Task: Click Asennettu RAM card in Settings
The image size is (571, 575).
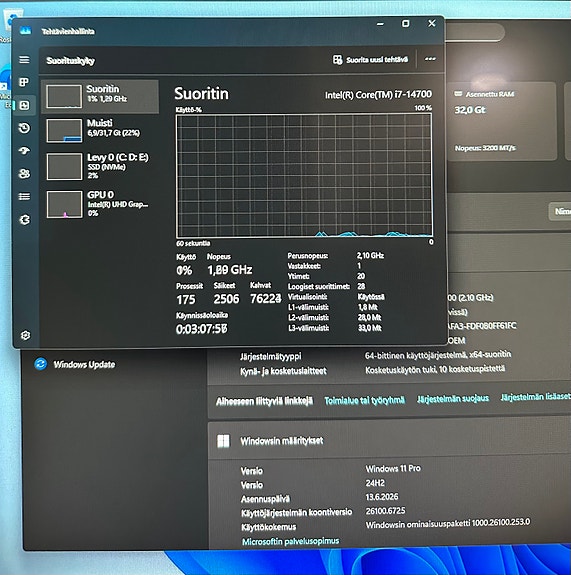Action: 502,121
